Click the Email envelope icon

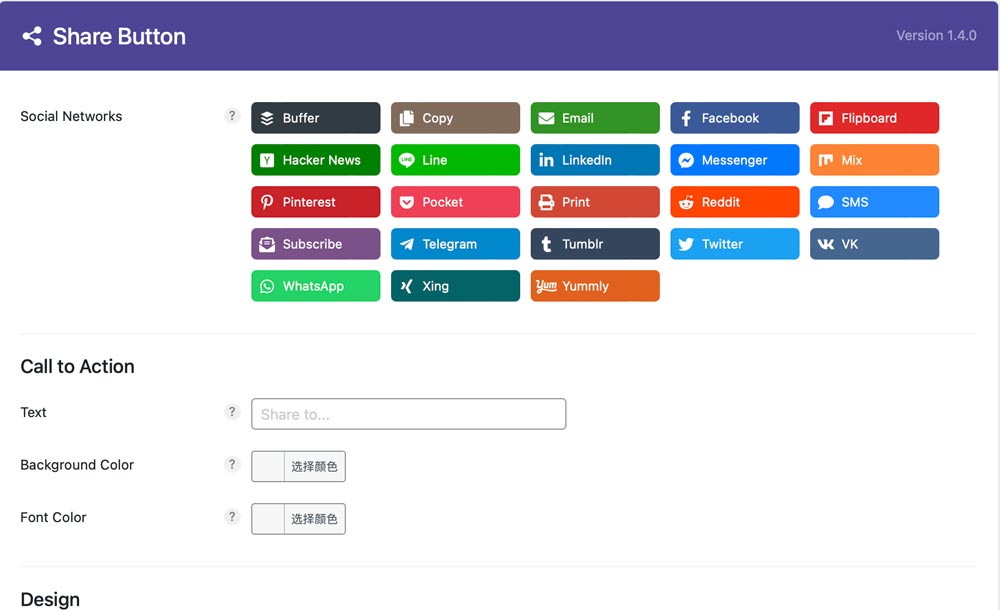tap(546, 118)
